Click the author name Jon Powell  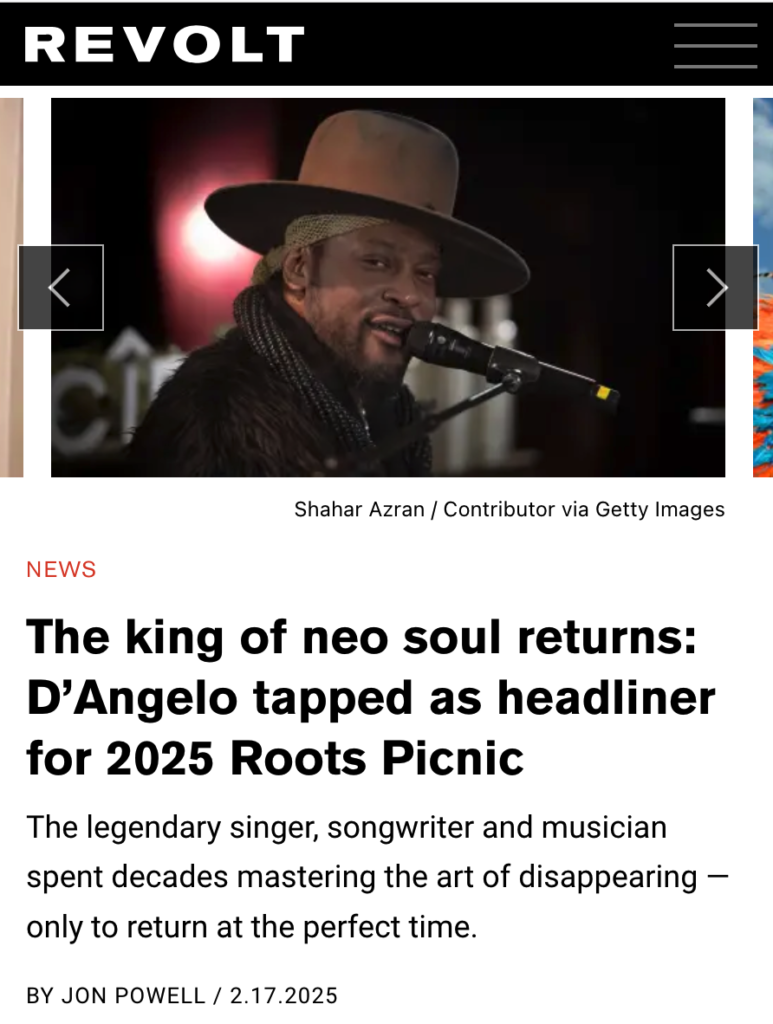(133, 996)
